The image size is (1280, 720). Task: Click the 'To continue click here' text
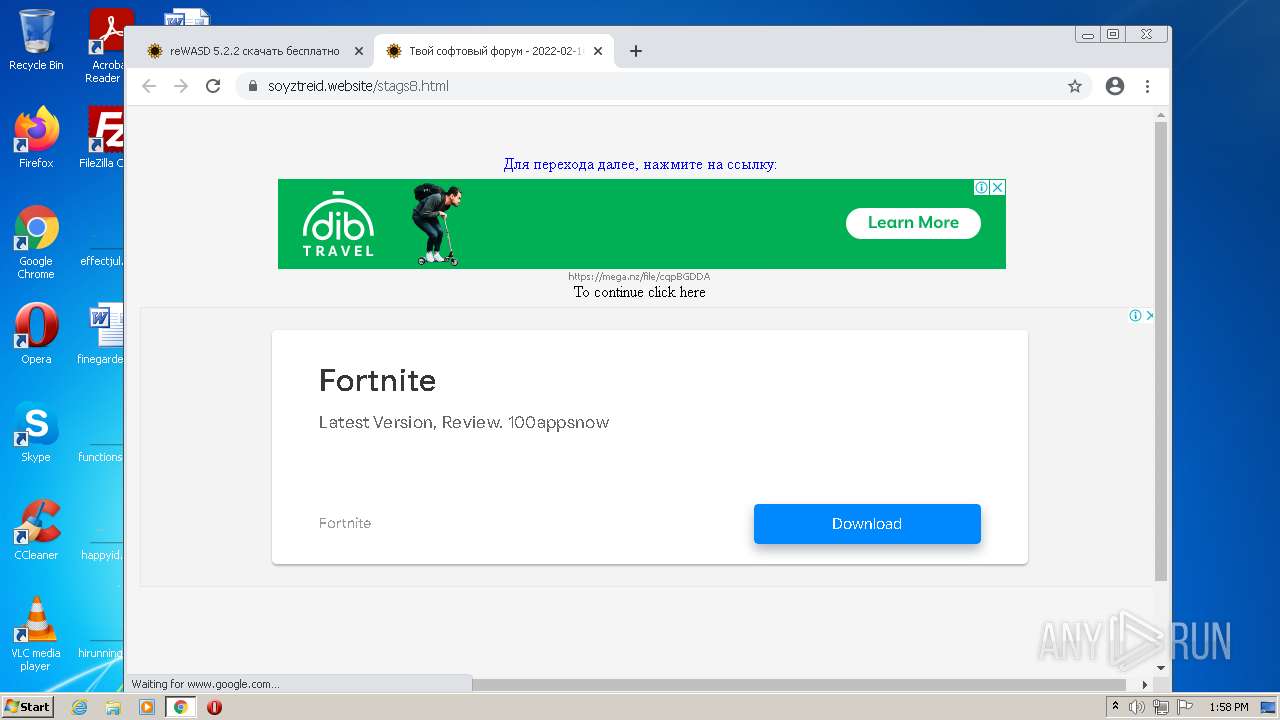click(x=640, y=292)
